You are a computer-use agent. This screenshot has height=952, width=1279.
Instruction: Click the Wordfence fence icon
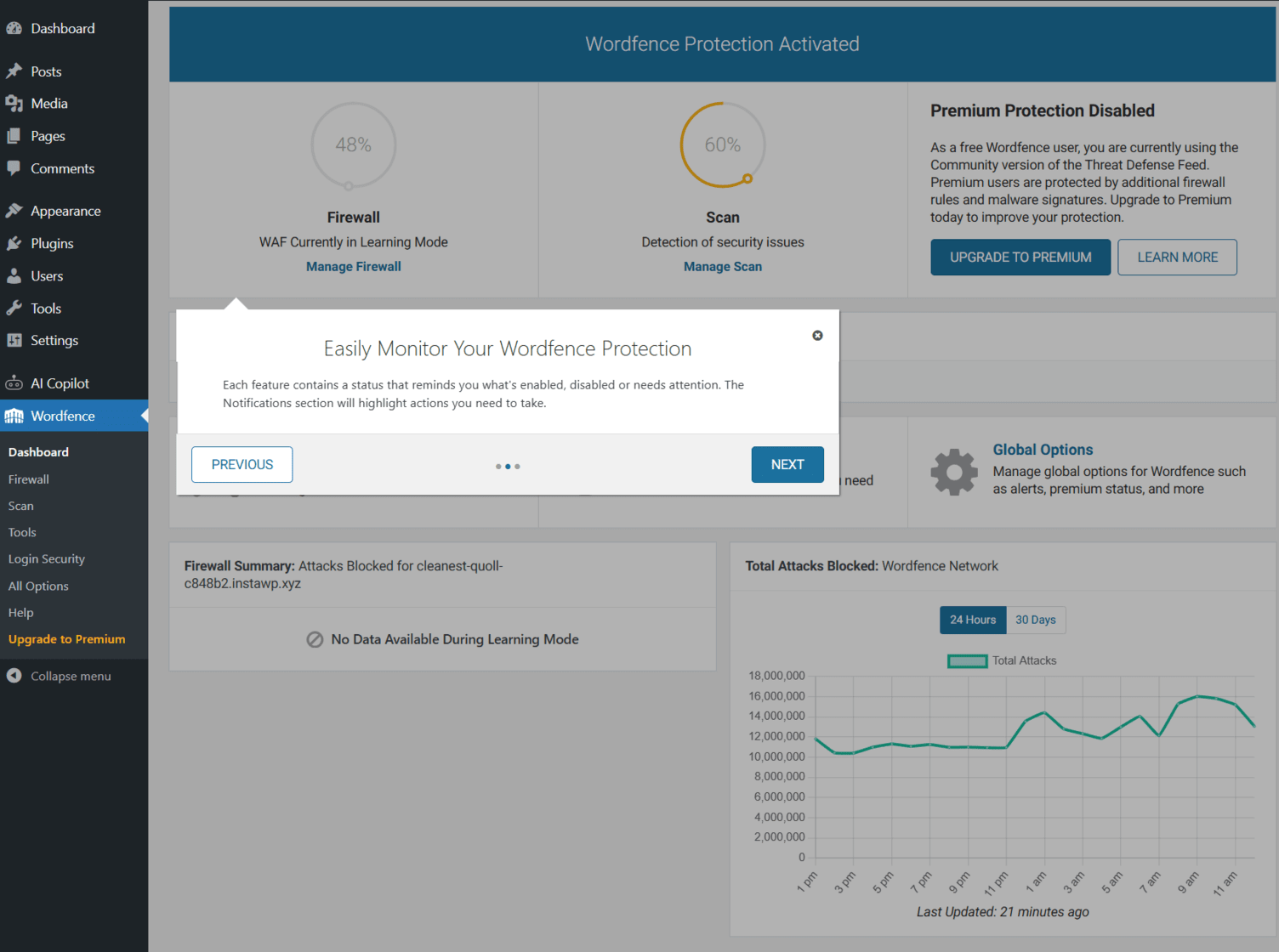(x=14, y=416)
